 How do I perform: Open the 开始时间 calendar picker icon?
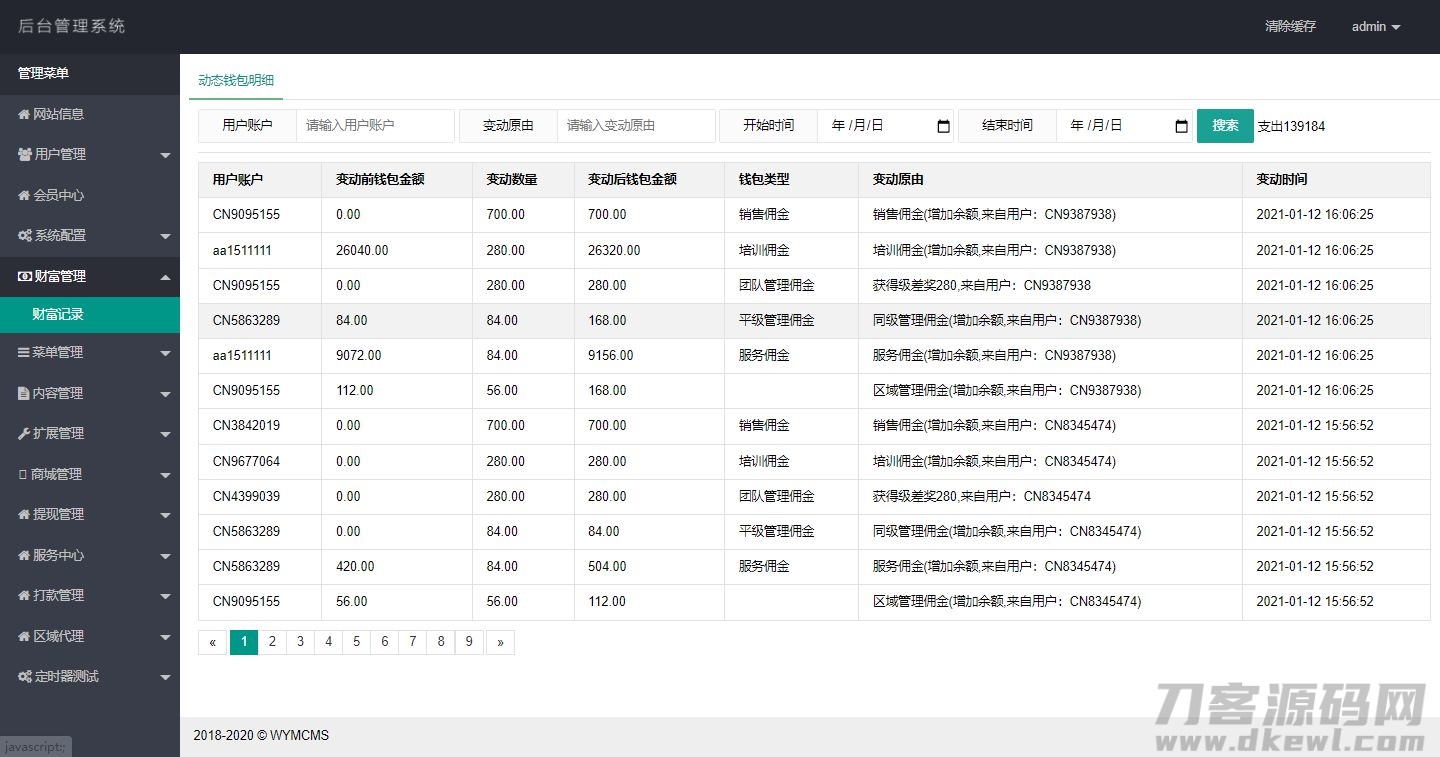tap(942, 126)
